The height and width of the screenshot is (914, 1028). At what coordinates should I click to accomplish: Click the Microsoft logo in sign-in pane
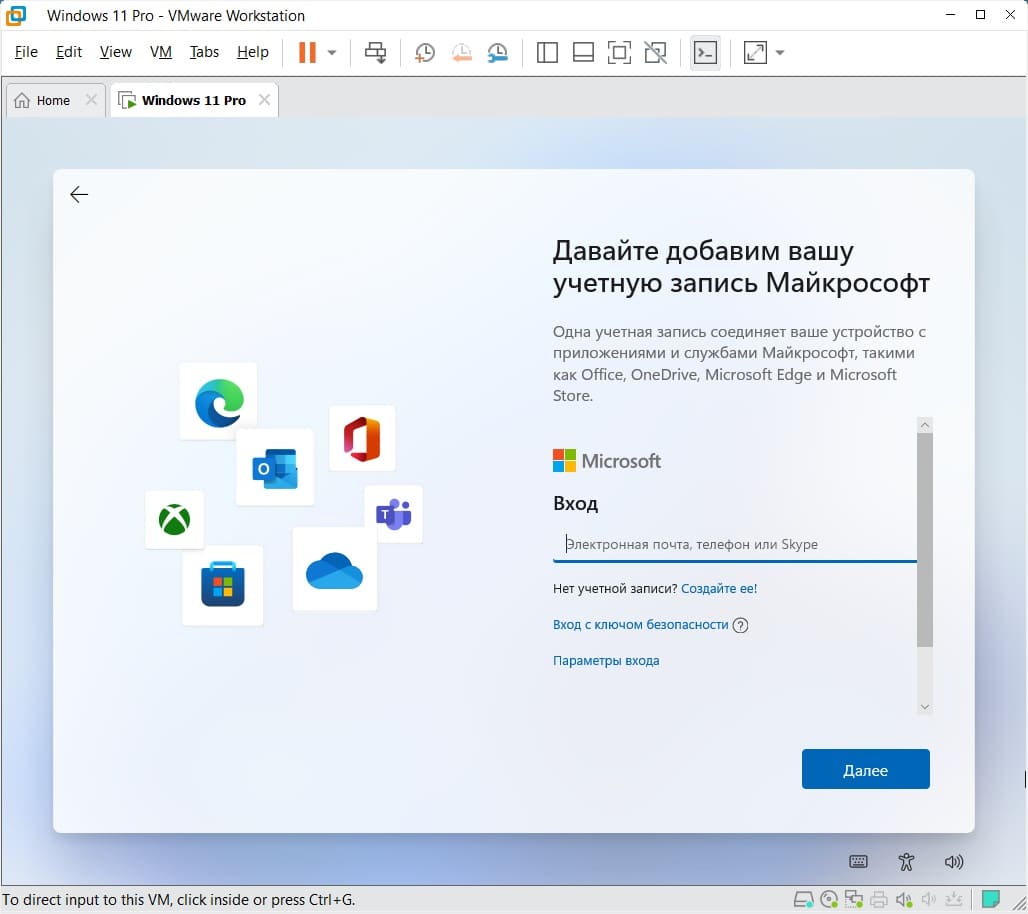click(x=607, y=460)
